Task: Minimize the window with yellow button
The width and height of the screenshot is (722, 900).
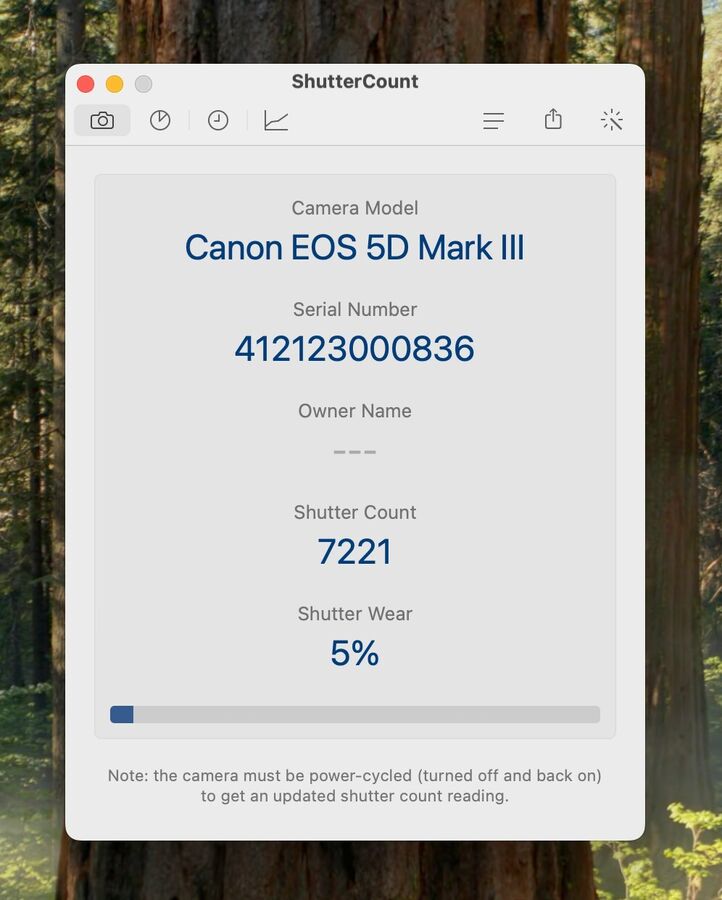Action: [x=115, y=84]
